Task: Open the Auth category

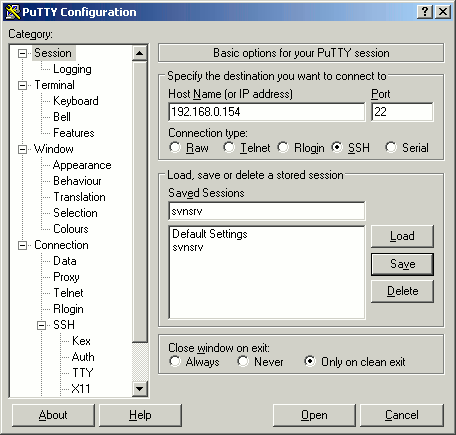Action: coord(83,357)
